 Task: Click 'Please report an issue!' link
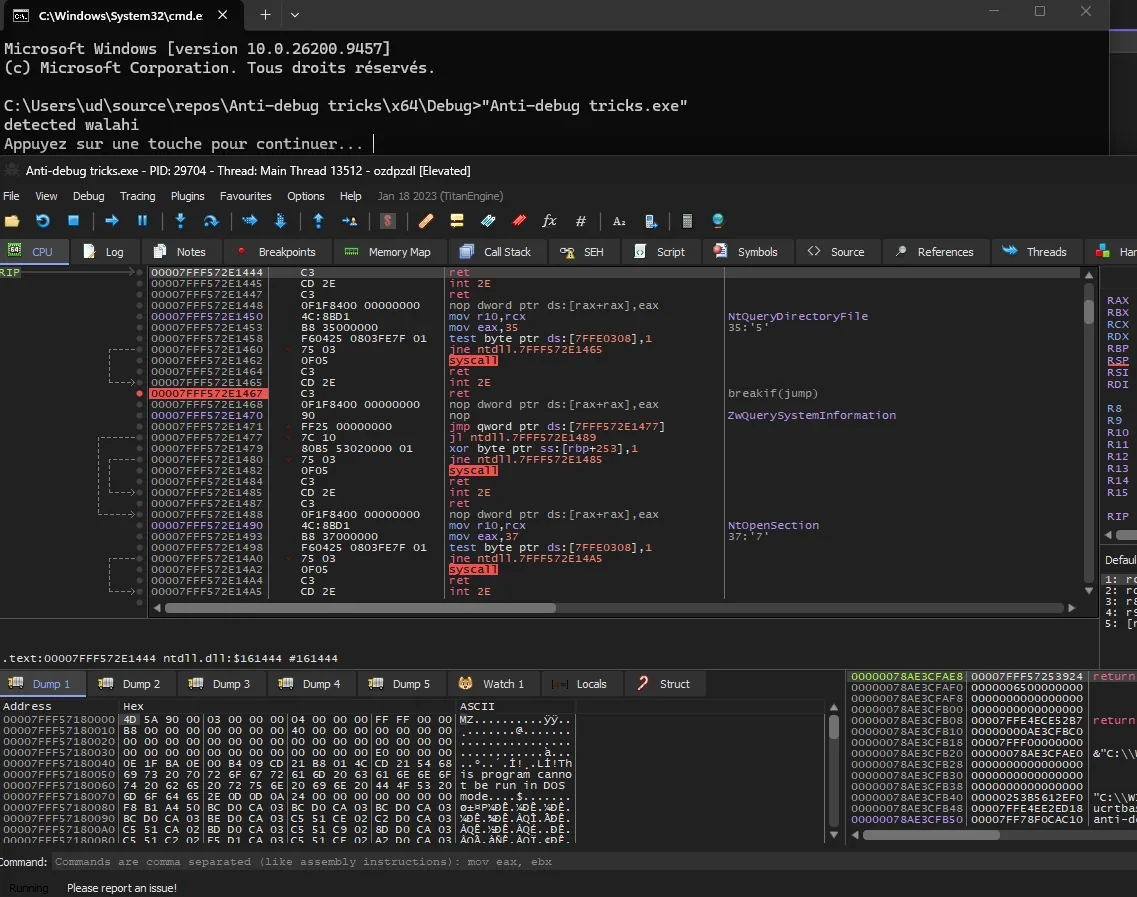[x=122, y=888]
